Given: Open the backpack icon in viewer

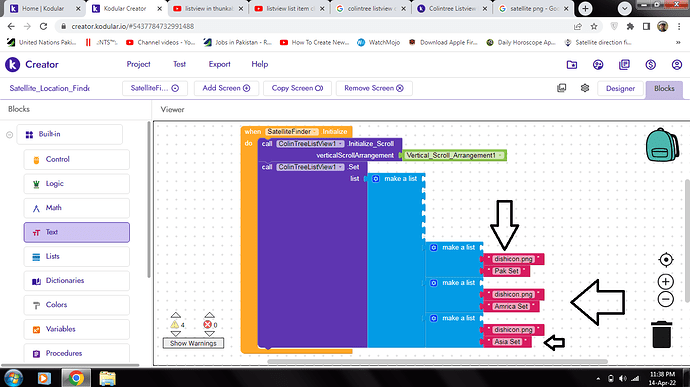Looking at the screenshot, I should pos(662,145).
